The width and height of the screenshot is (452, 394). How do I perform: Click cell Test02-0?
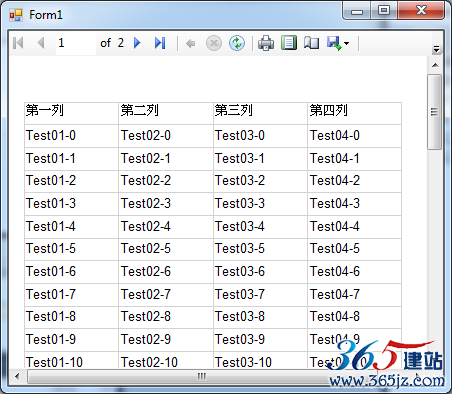pyautogui.click(x=166, y=136)
